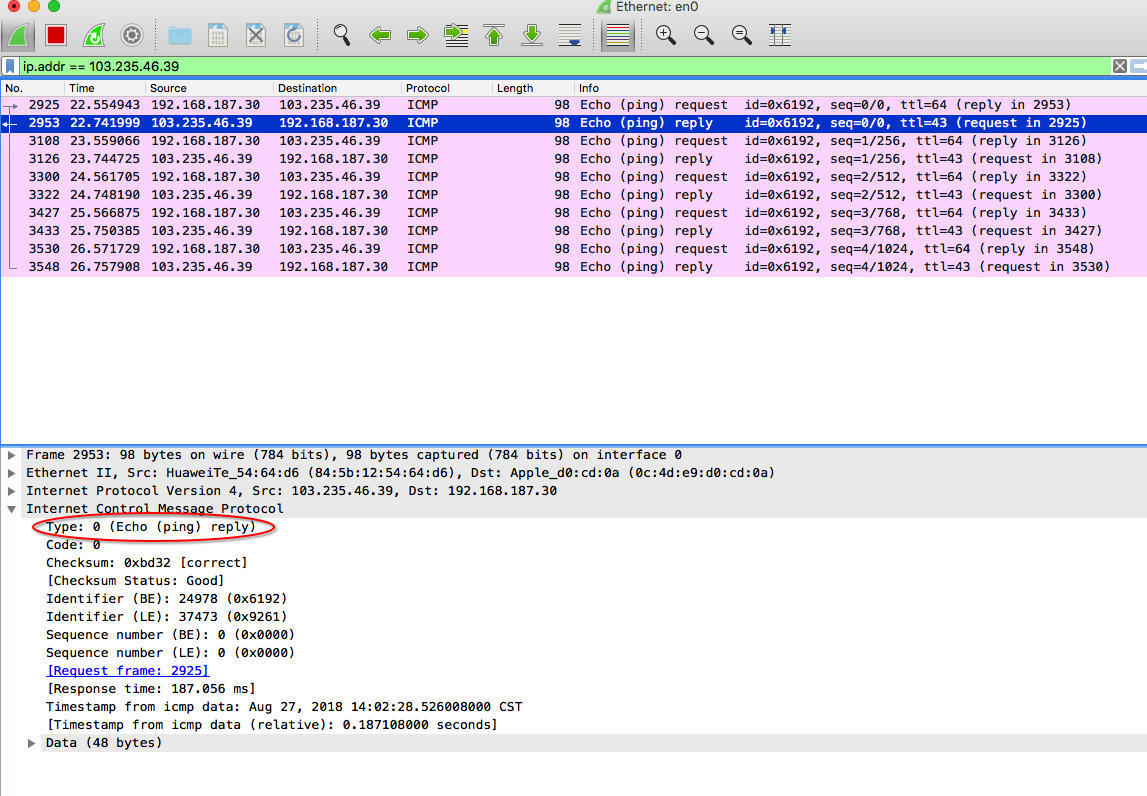
Task: Reload this capture file
Action: (294, 34)
